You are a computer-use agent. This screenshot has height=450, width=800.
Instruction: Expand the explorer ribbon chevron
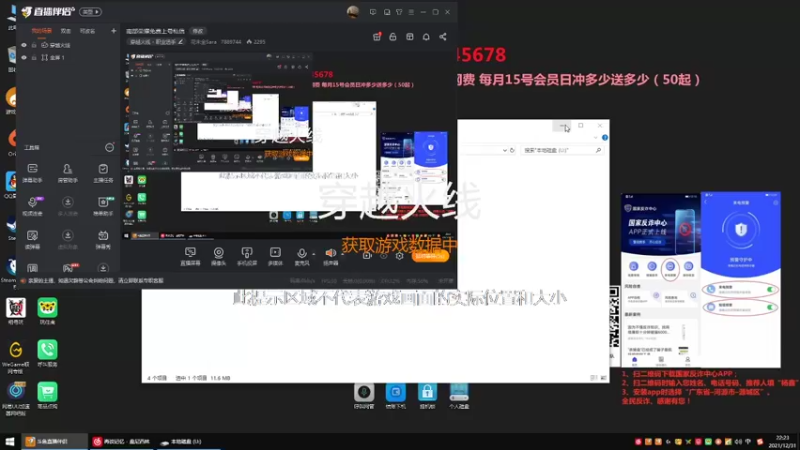tap(595, 138)
